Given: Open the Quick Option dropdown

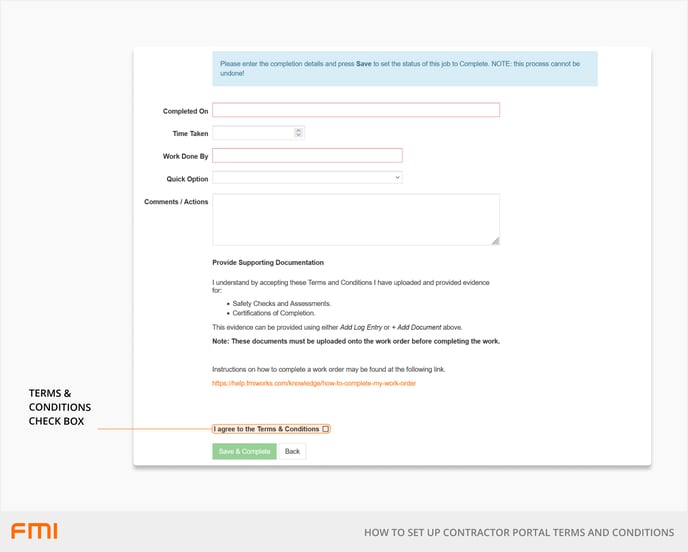Looking at the screenshot, I should coord(307,178).
